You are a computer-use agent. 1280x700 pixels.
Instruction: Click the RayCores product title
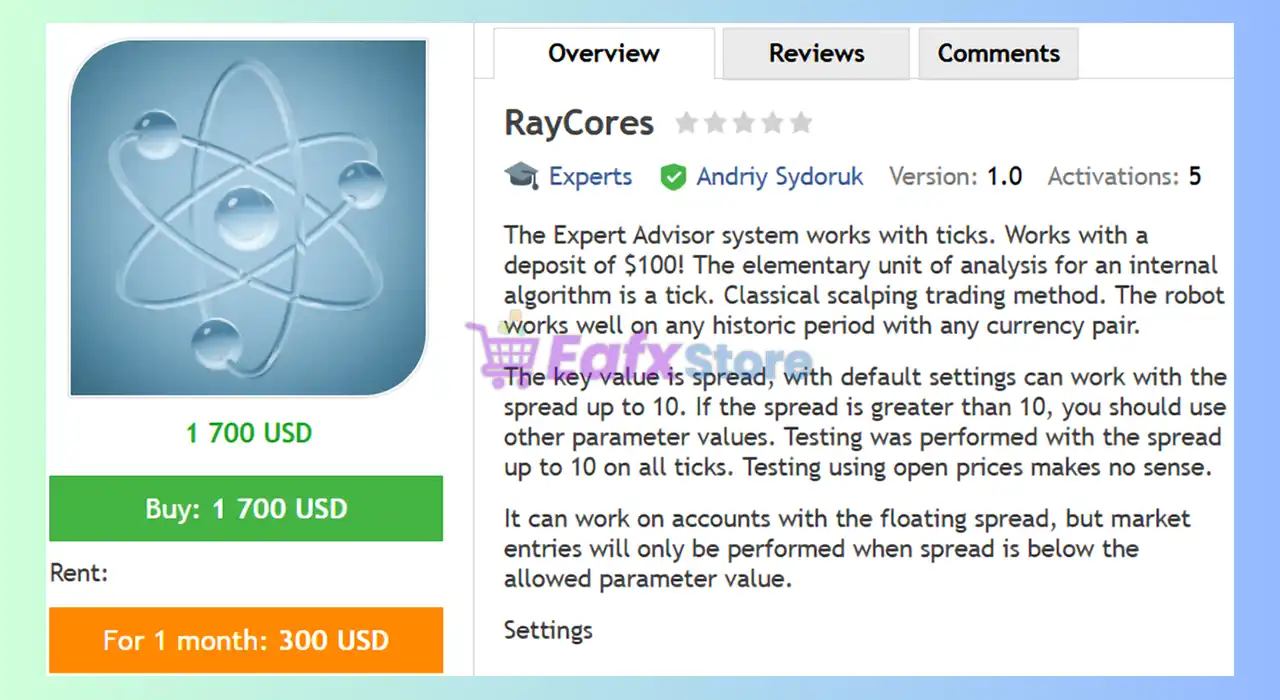(579, 123)
